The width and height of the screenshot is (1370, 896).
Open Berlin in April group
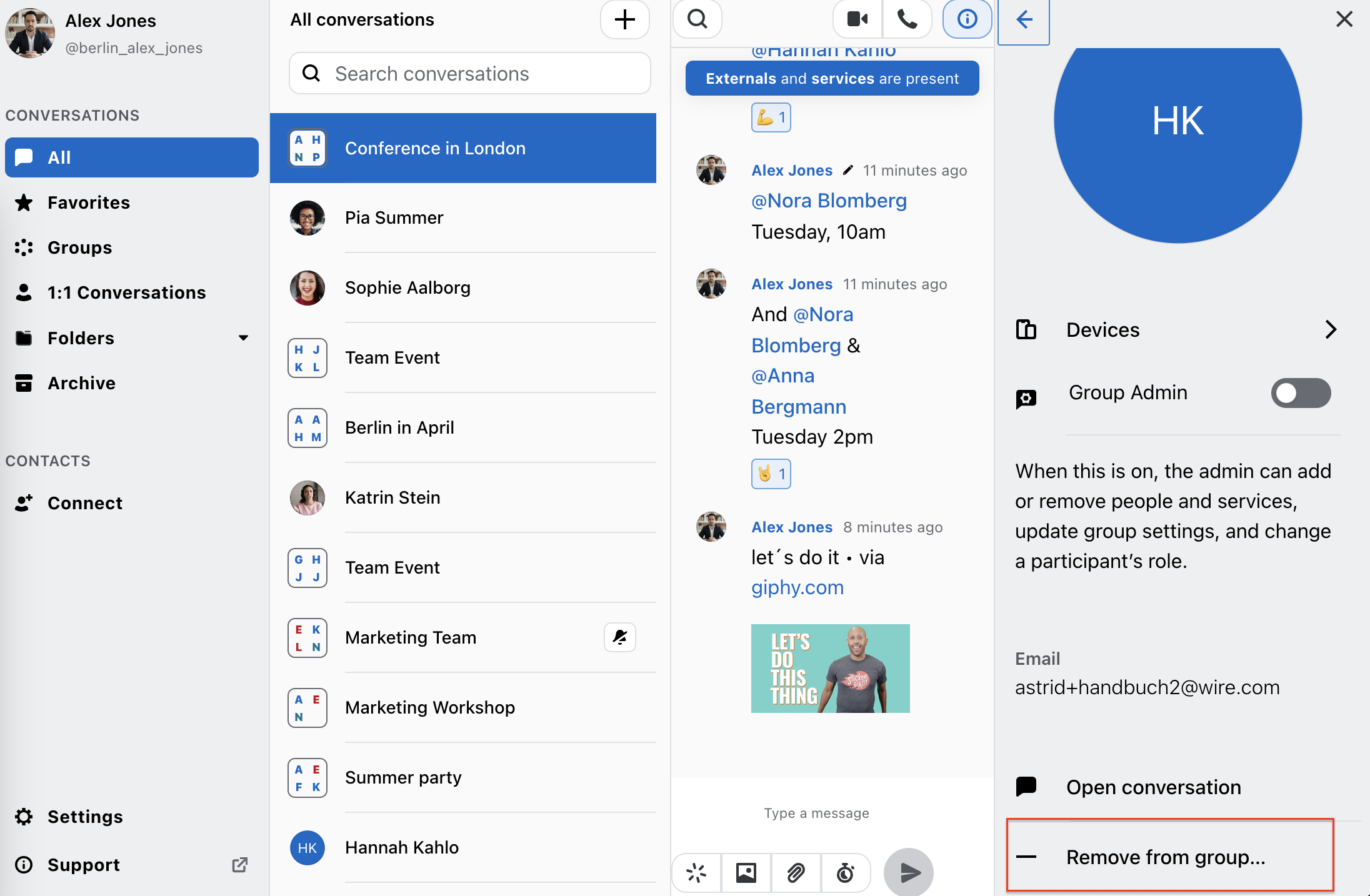[x=463, y=428]
